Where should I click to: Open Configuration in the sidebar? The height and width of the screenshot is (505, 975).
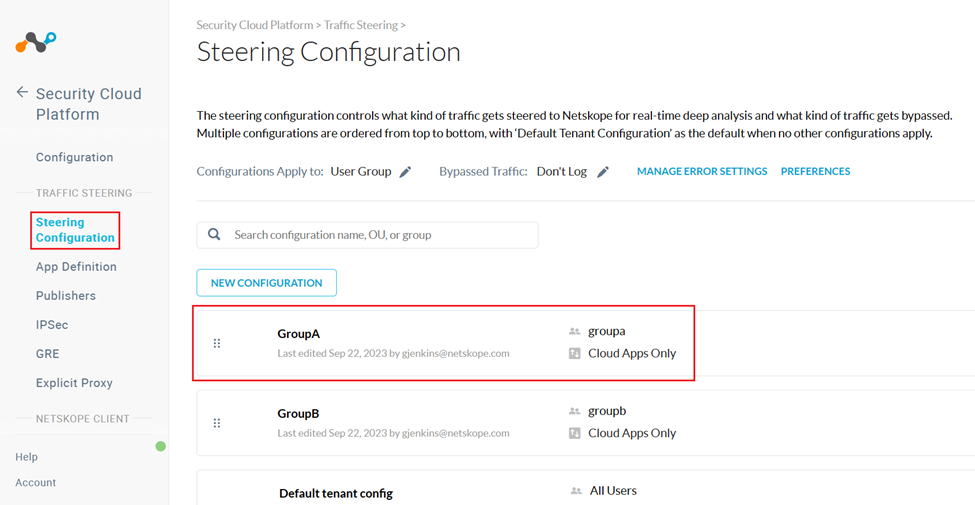tap(75, 157)
